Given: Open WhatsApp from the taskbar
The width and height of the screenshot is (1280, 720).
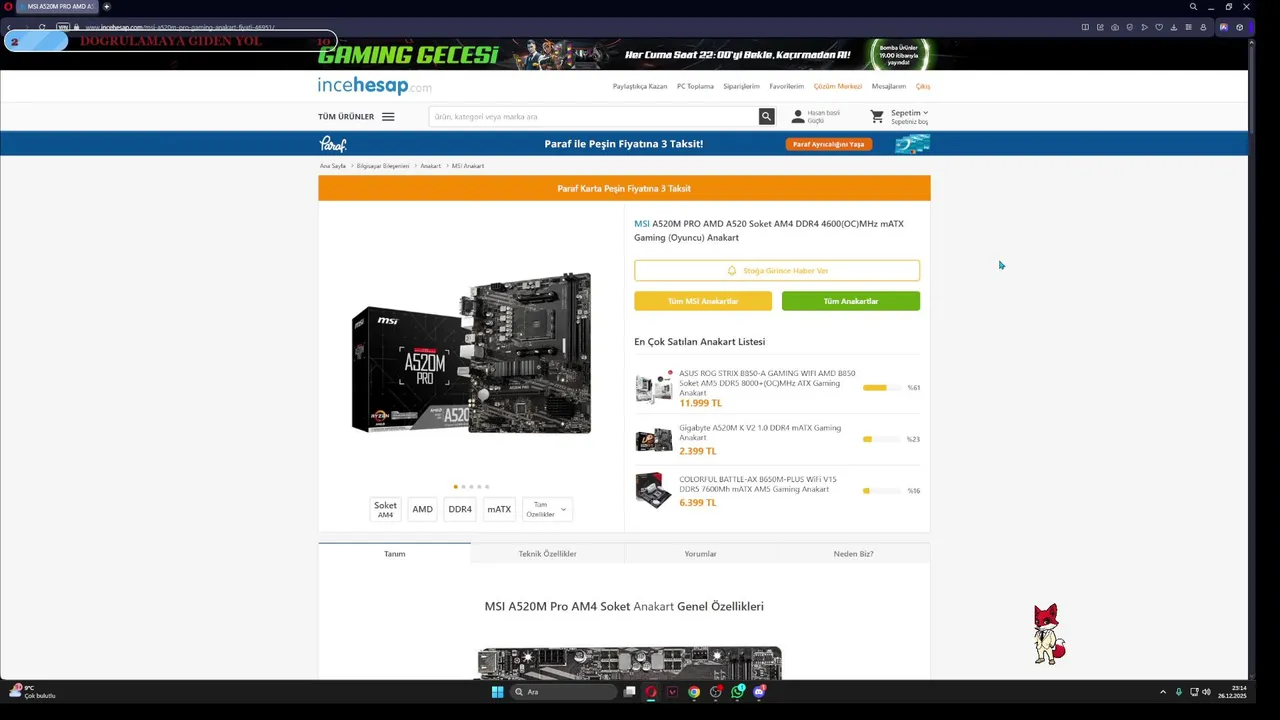Looking at the screenshot, I should pos(737,692).
